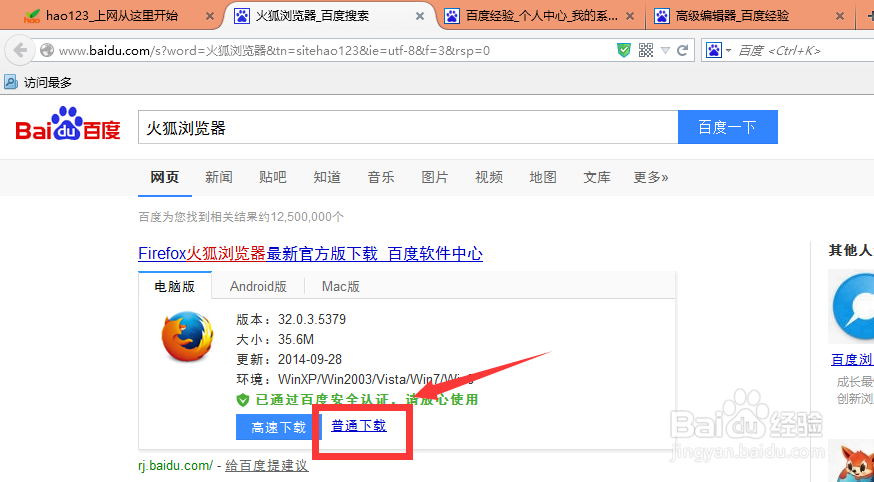Switch to the Mac版 tab

(x=341, y=286)
